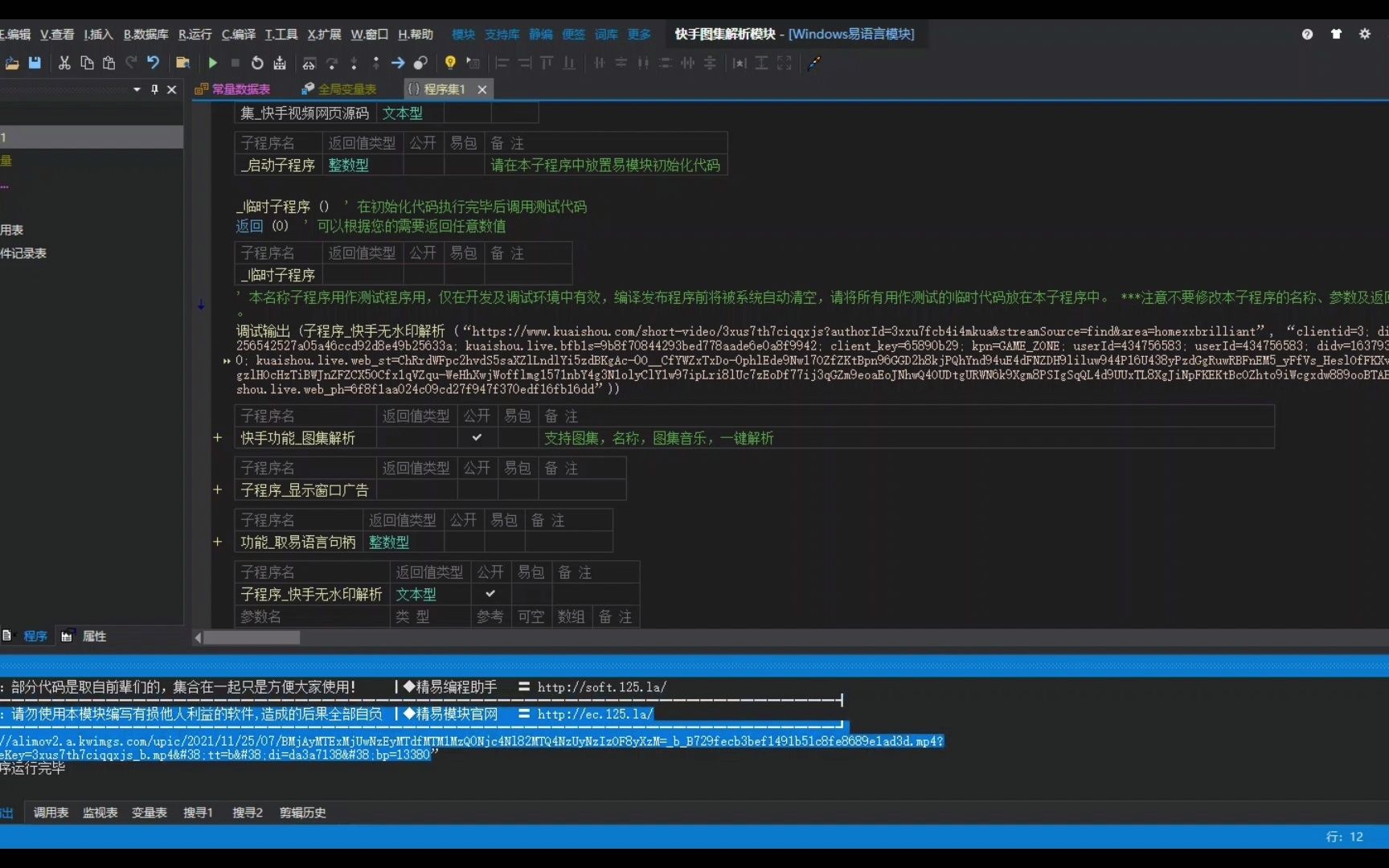The width and height of the screenshot is (1389, 868).
Task: Click the http://soft.125.la/ text in output
Action: coord(601,687)
